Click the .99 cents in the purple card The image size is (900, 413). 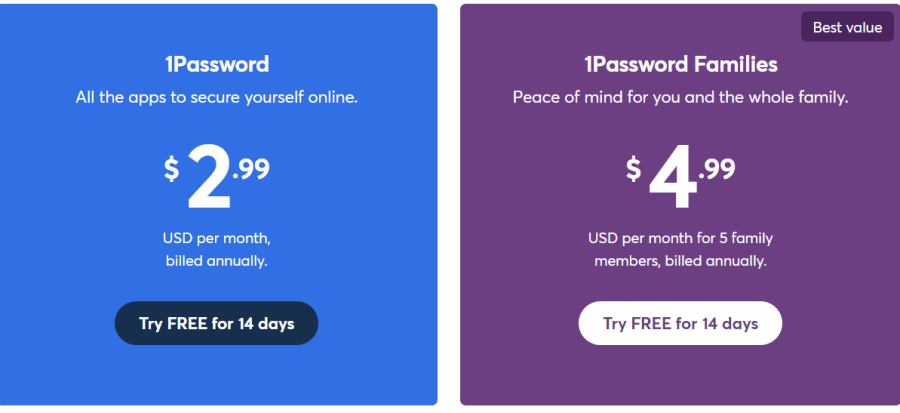[717, 169]
